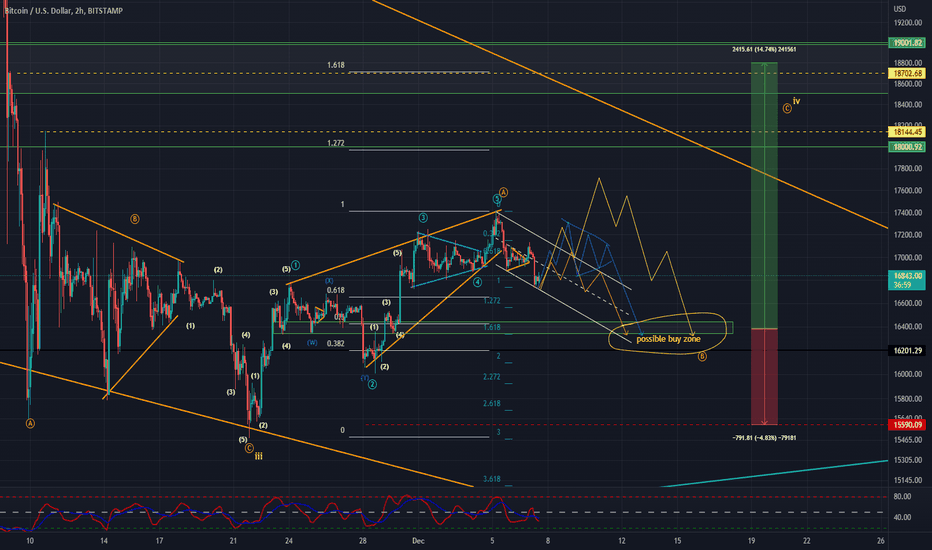Click the 19200.00 tick on price axis

tap(908, 23)
